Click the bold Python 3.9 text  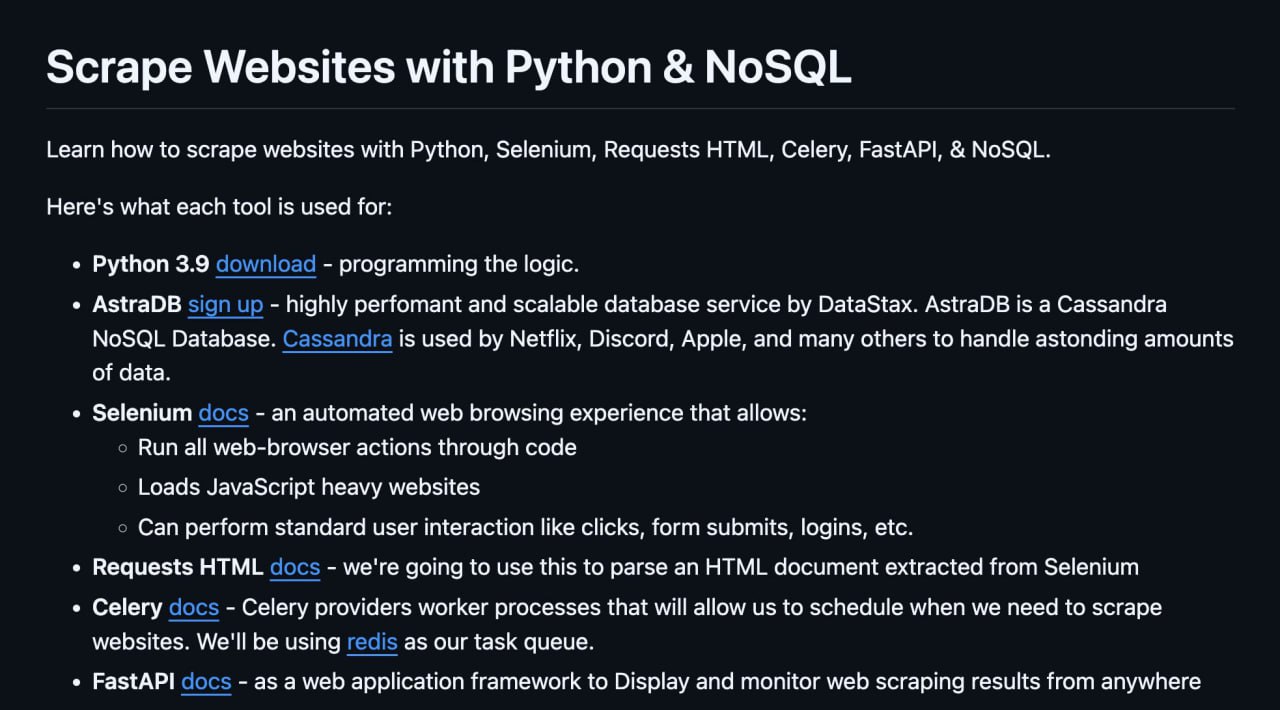[151, 265]
